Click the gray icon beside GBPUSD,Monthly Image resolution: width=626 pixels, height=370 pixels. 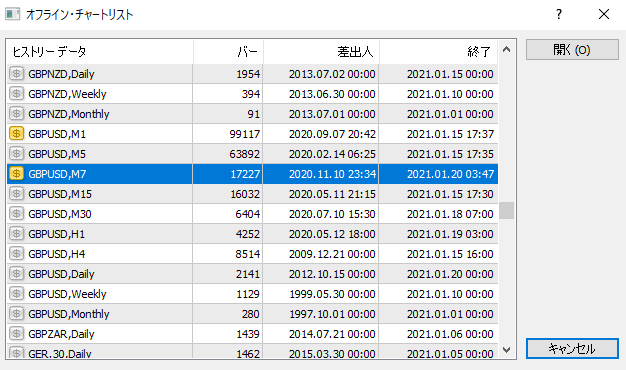coord(16,313)
